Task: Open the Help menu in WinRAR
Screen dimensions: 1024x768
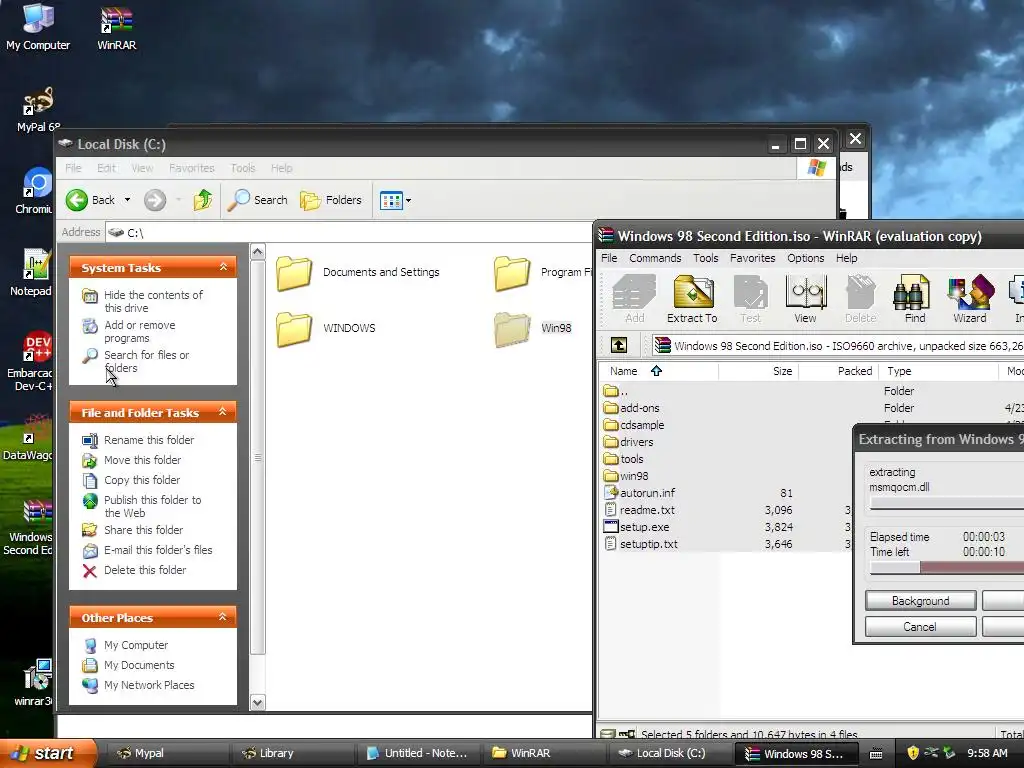Action: click(x=846, y=258)
